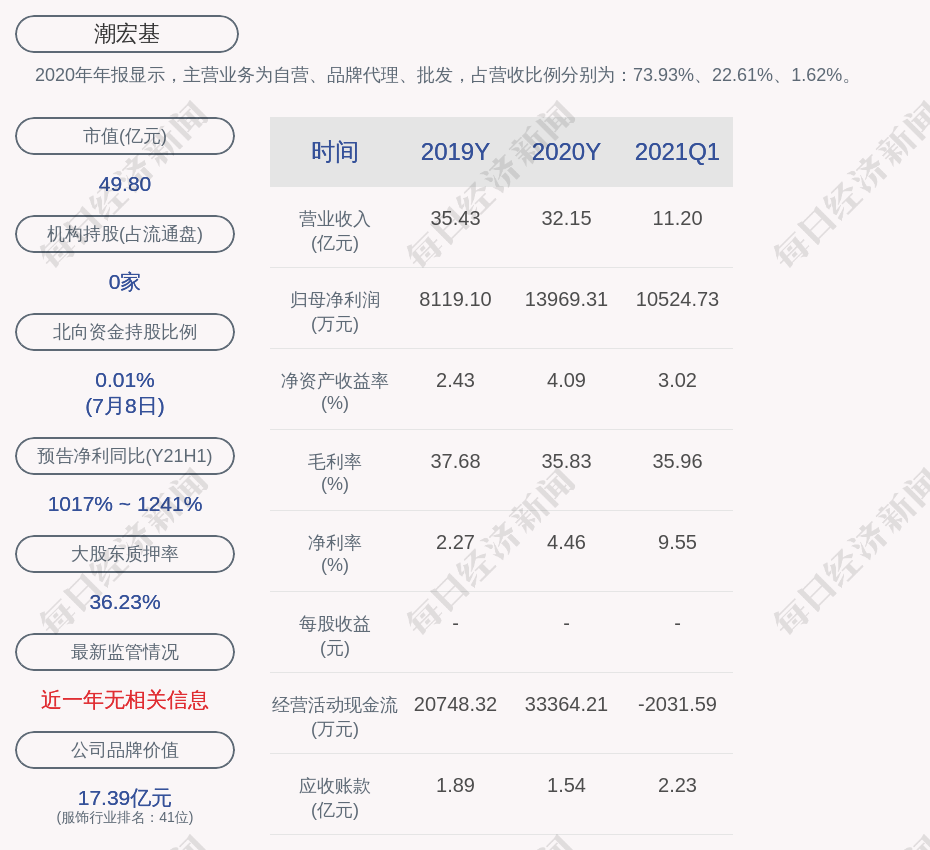Click the 预告净利同比(Y21H1) label pill
Screen dimensions: 930x850
click(125, 456)
